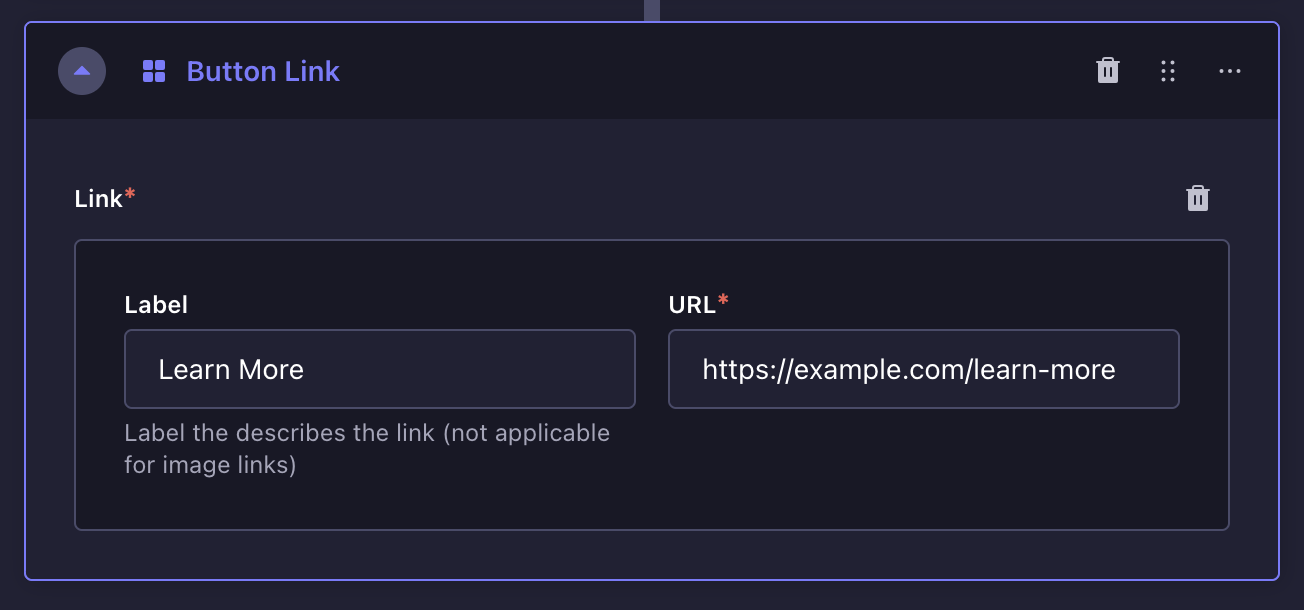This screenshot has height=610, width=1304.
Task: Click the "Link" field label
Action: 98,199
